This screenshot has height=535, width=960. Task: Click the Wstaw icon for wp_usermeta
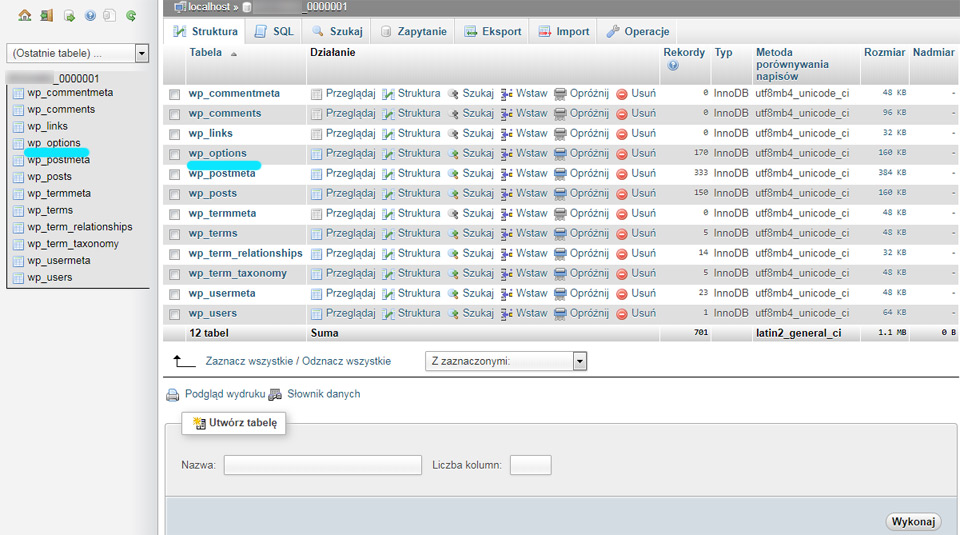506,294
